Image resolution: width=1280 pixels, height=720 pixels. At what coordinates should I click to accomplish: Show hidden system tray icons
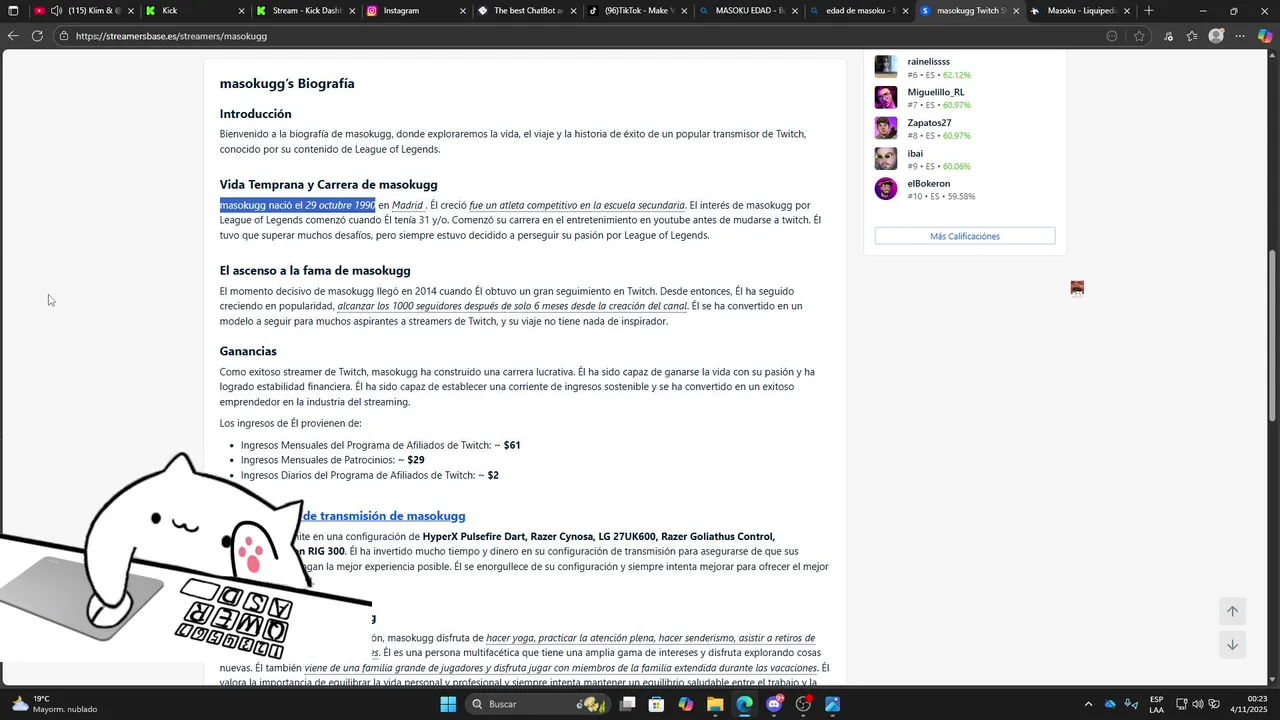(x=1089, y=704)
